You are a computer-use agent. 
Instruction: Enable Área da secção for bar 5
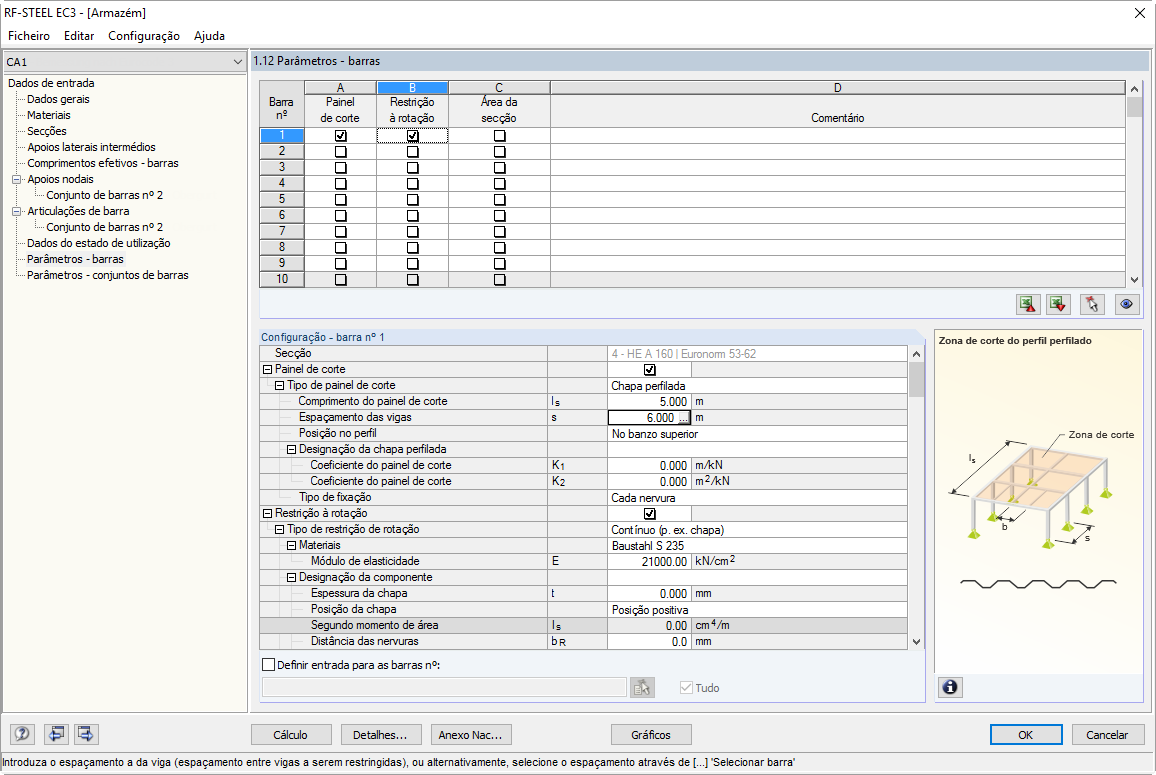(x=499, y=200)
